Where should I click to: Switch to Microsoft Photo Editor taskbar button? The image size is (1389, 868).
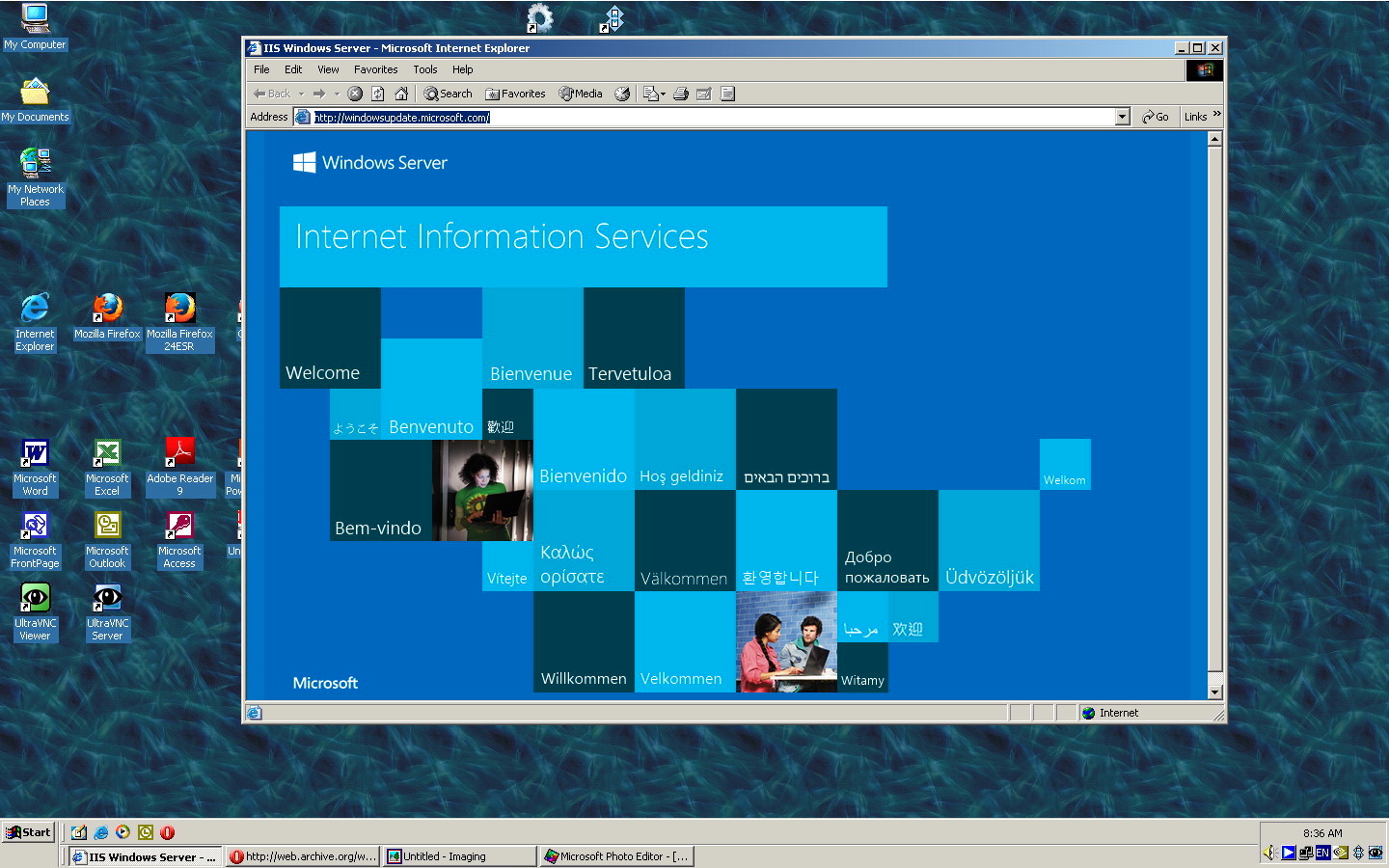(616, 856)
